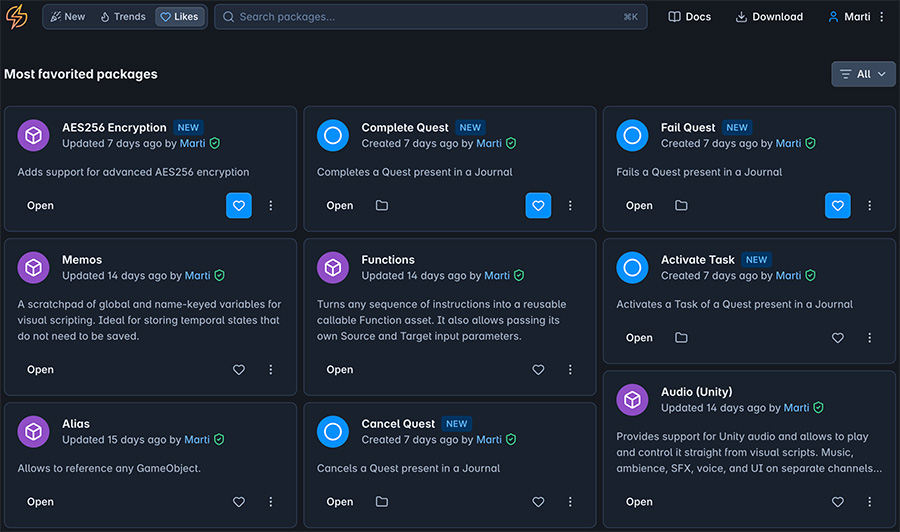Click the Cancel Quest circle icon
The width and height of the screenshot is (900, 532).
coord(333,432)
